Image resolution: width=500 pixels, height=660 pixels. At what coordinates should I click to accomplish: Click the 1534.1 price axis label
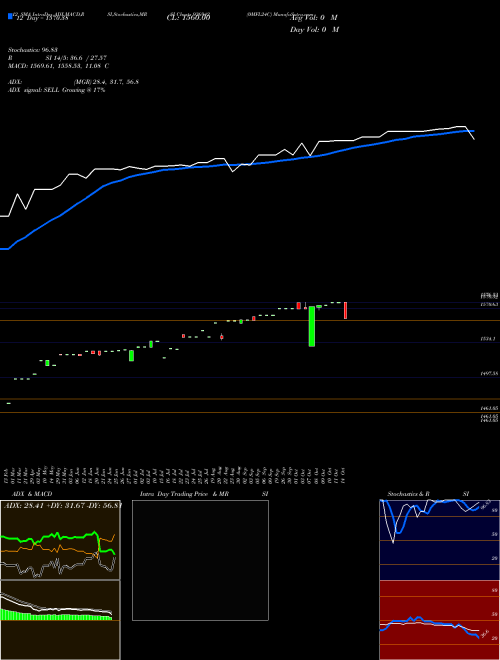point(488,338)
